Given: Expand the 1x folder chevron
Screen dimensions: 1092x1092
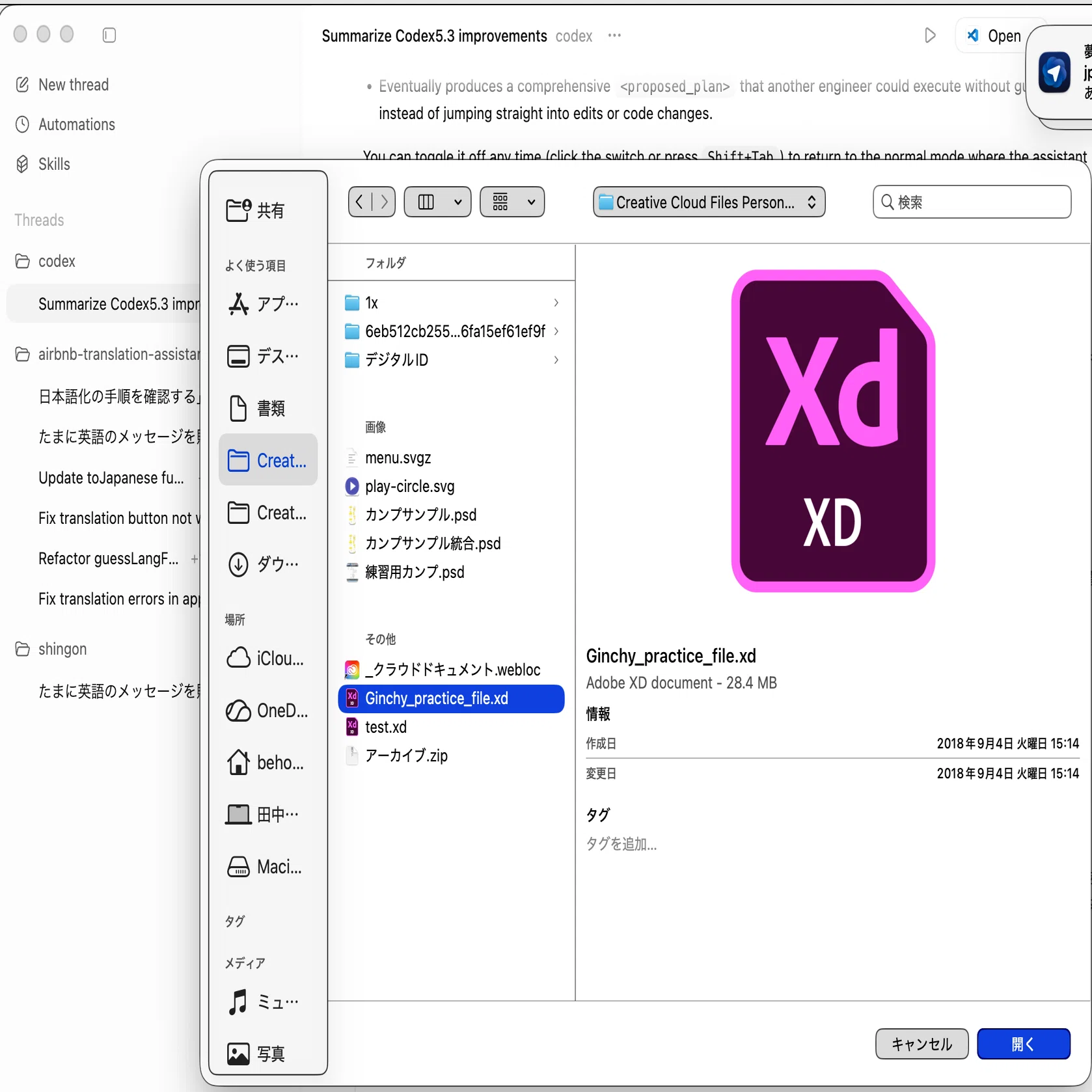Looking at the screenshot, I should 556,303.
